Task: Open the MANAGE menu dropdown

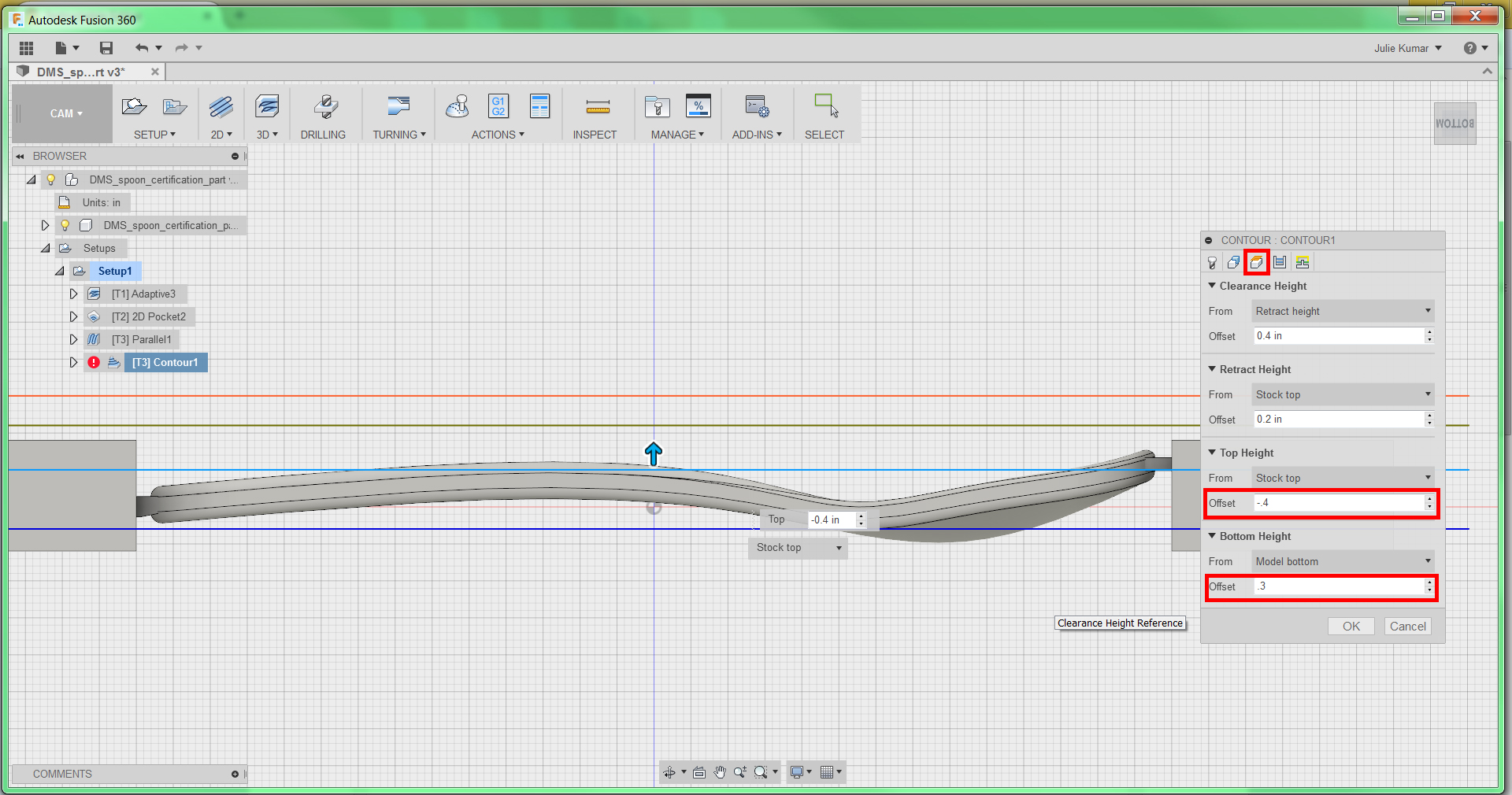Action: pyautogui.click(x=677, y=135)
